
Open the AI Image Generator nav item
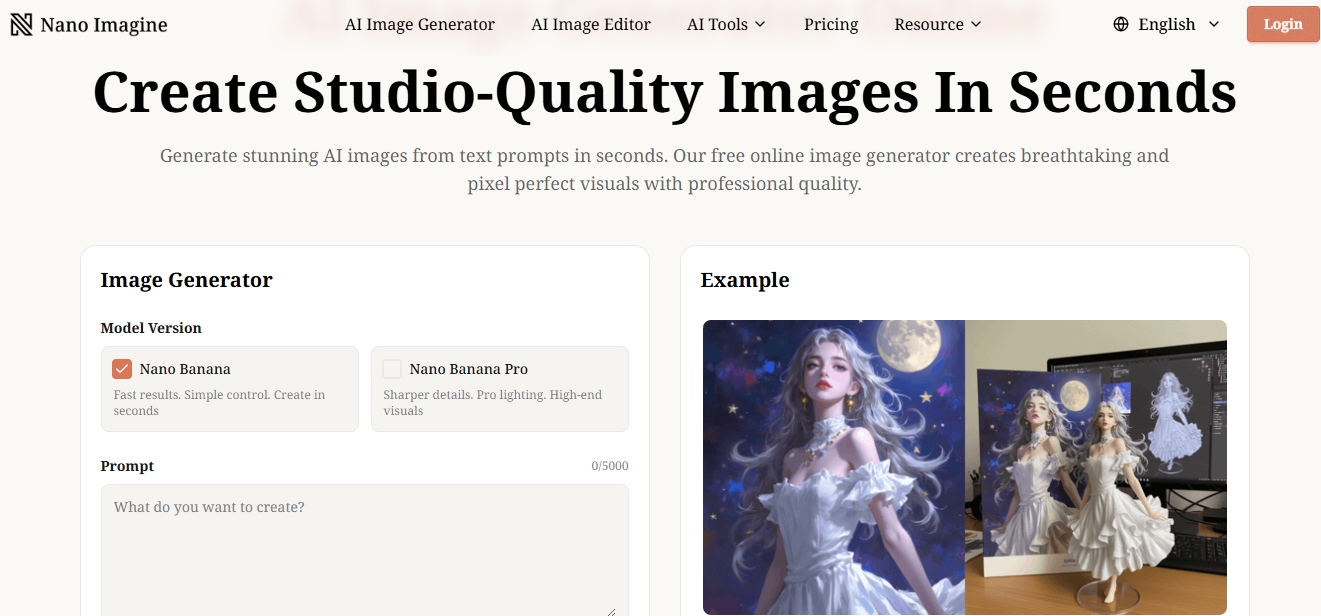pyautogui.click(x=420, y=24)
